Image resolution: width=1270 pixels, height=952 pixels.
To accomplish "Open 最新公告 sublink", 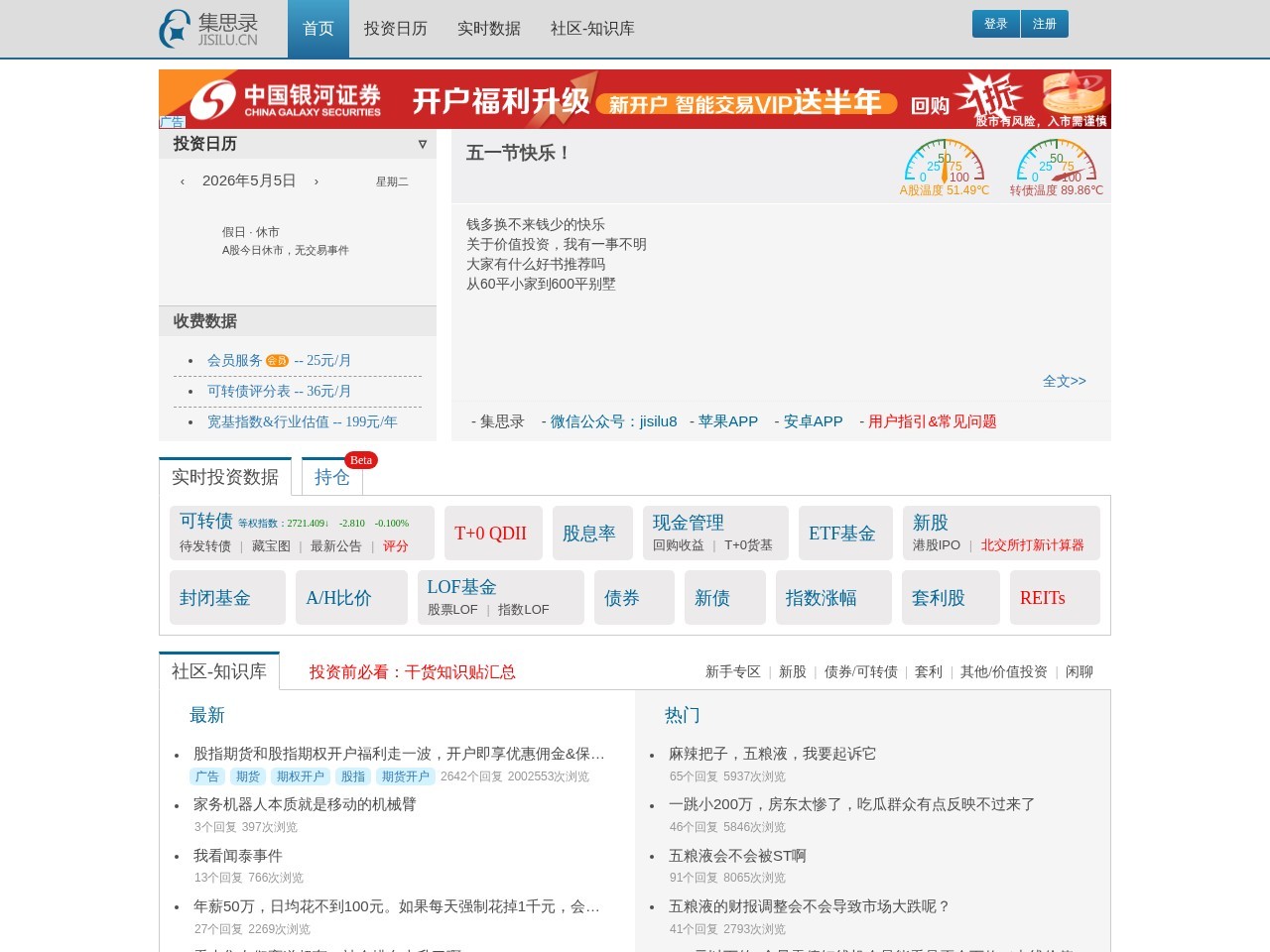I will coord(336,546).
